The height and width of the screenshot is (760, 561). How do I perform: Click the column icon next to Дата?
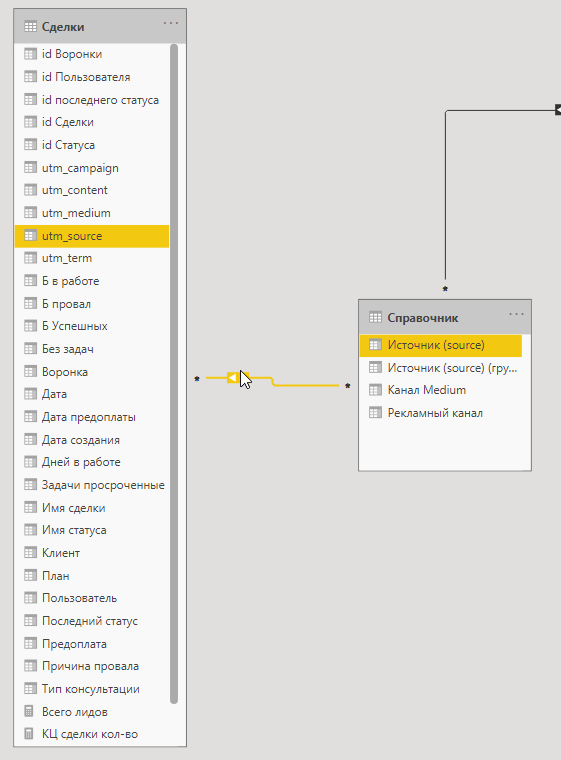tap(30, 394)
